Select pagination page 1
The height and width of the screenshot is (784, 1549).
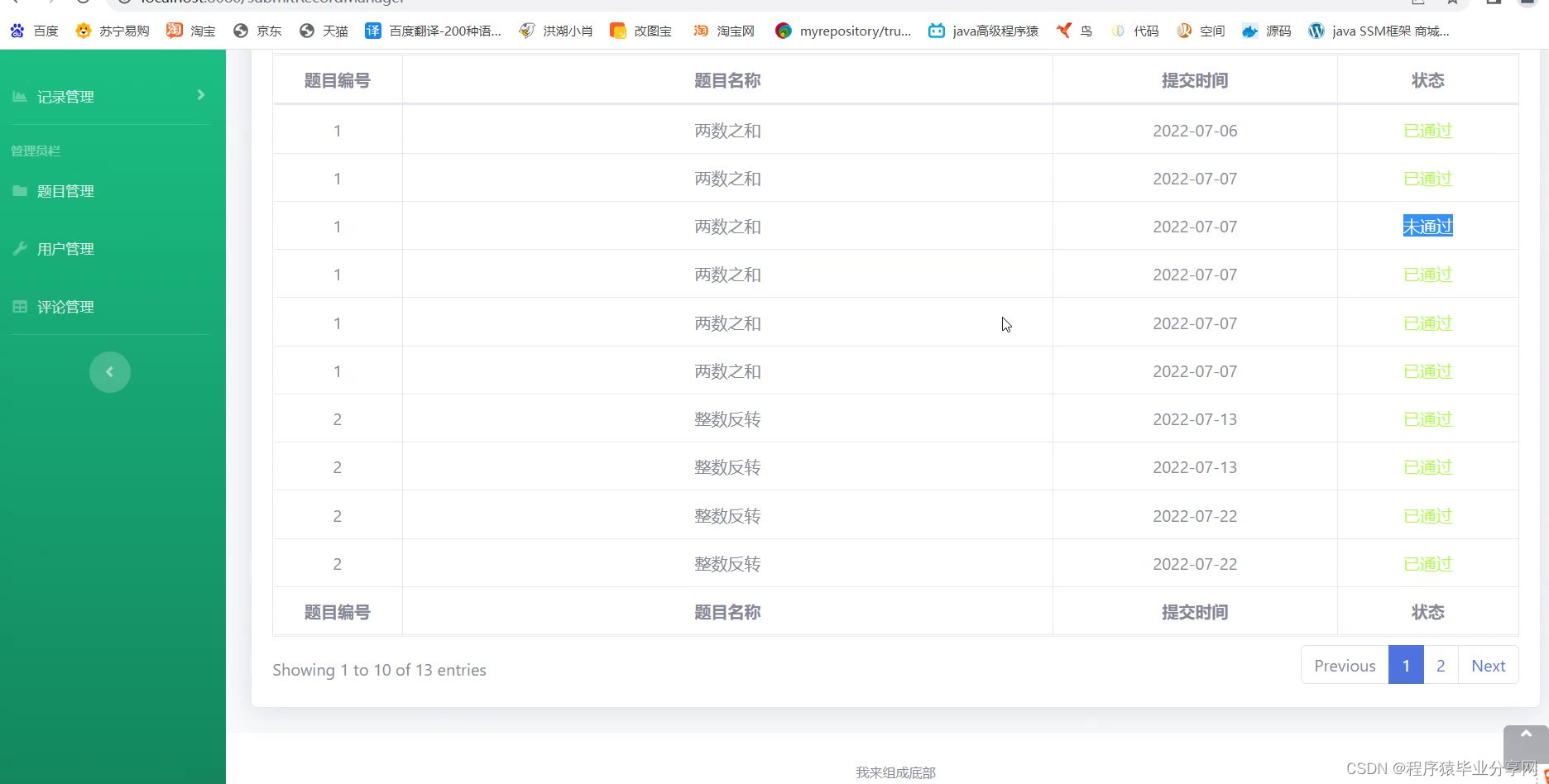[x=1406, y=665]
